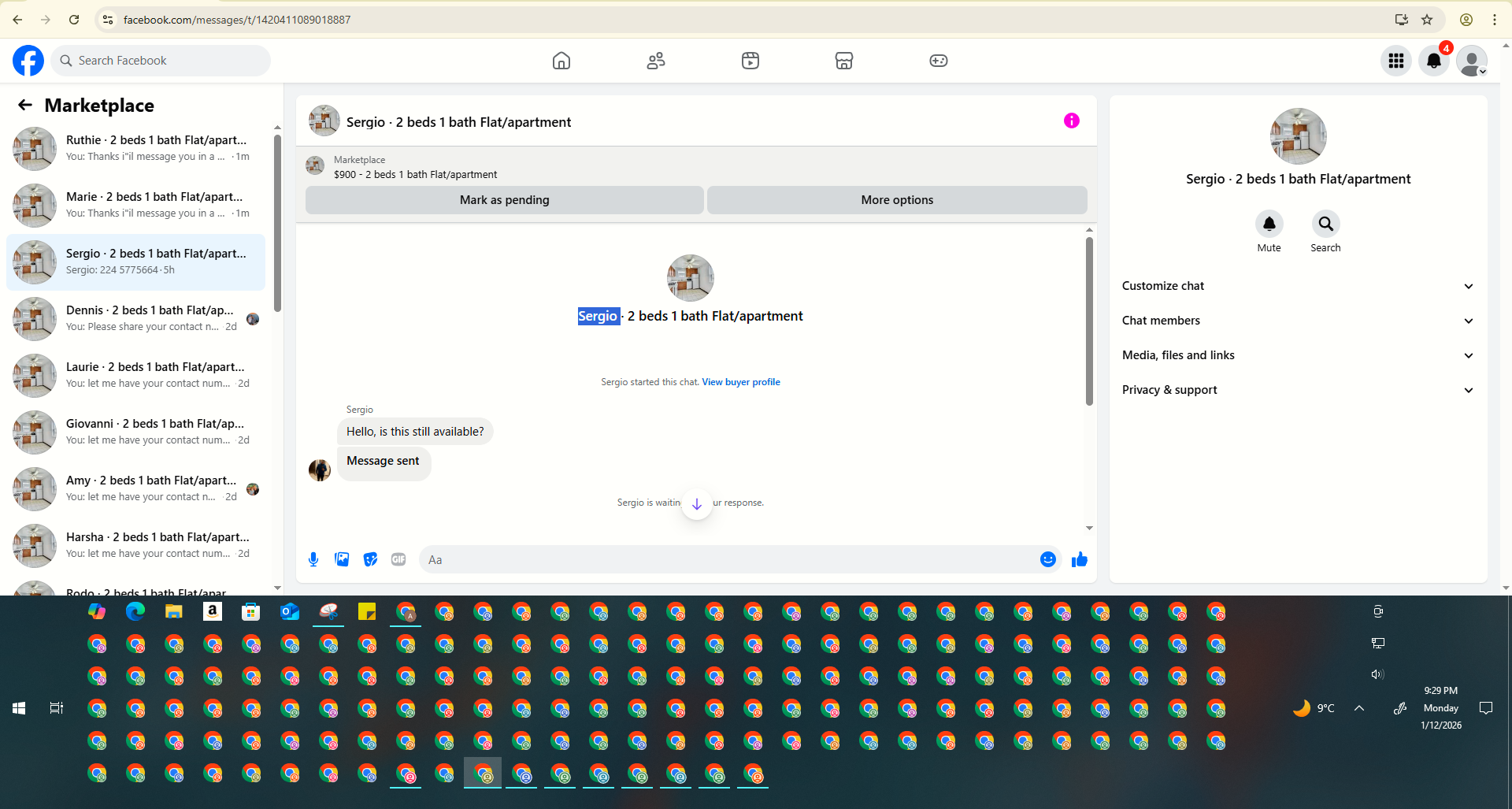Select Sergio's conversation in the list
1512x809 pixels.
click(135, 262)
